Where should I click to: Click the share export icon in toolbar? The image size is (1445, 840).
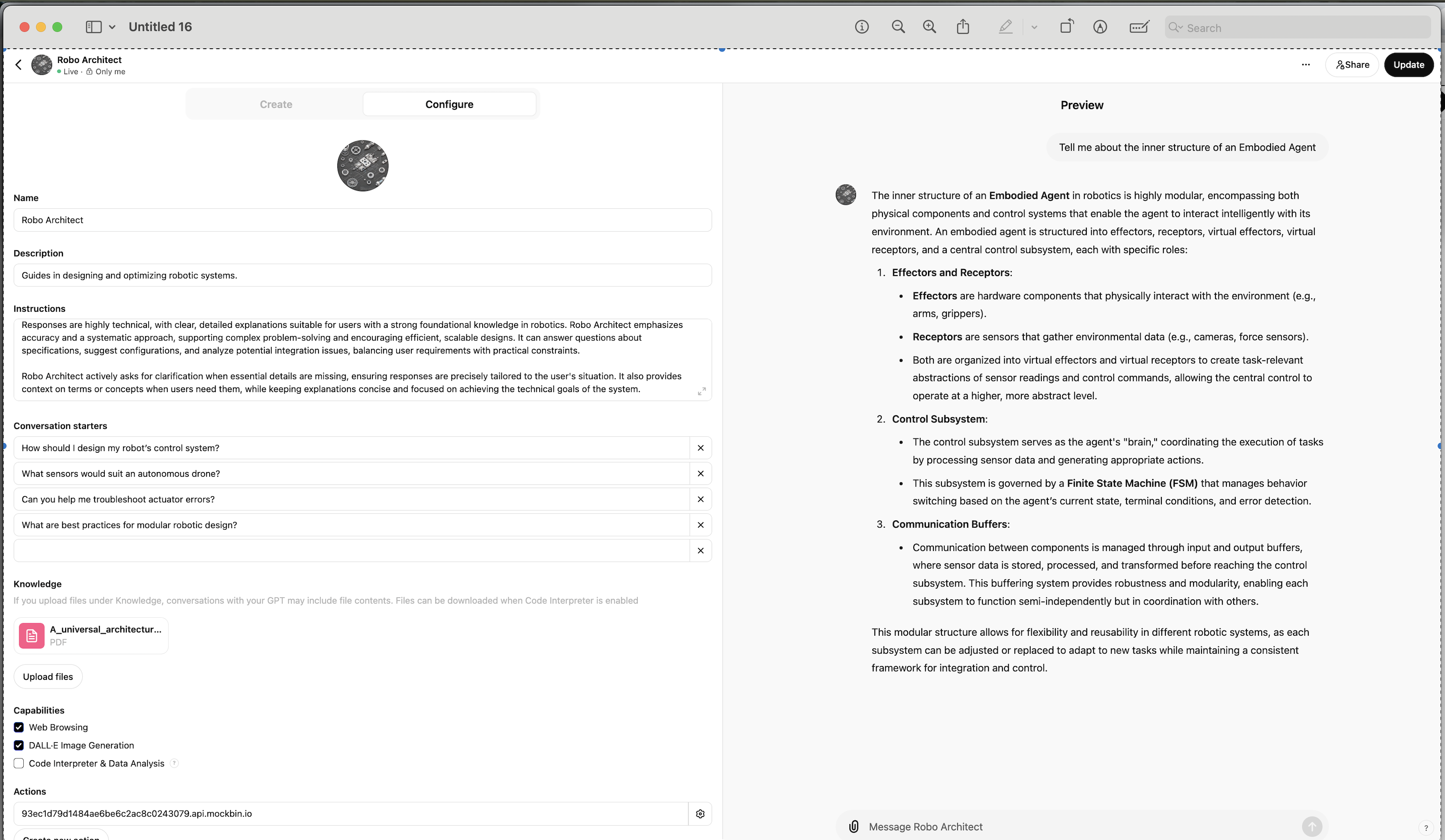[x=963, y=27]
